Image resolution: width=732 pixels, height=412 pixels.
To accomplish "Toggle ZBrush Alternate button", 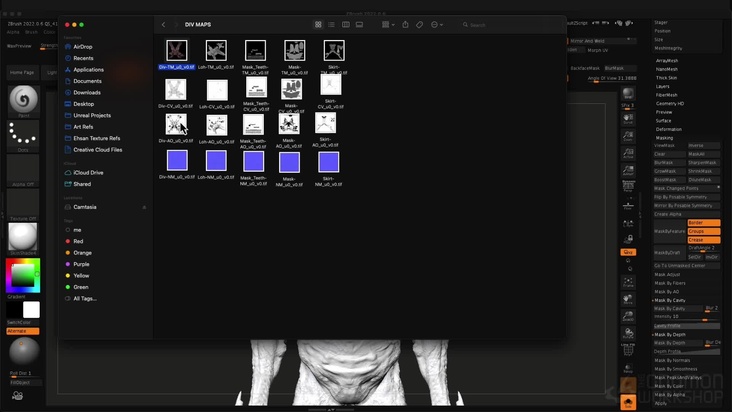I will pyautogui.click(x=23, y=331).
